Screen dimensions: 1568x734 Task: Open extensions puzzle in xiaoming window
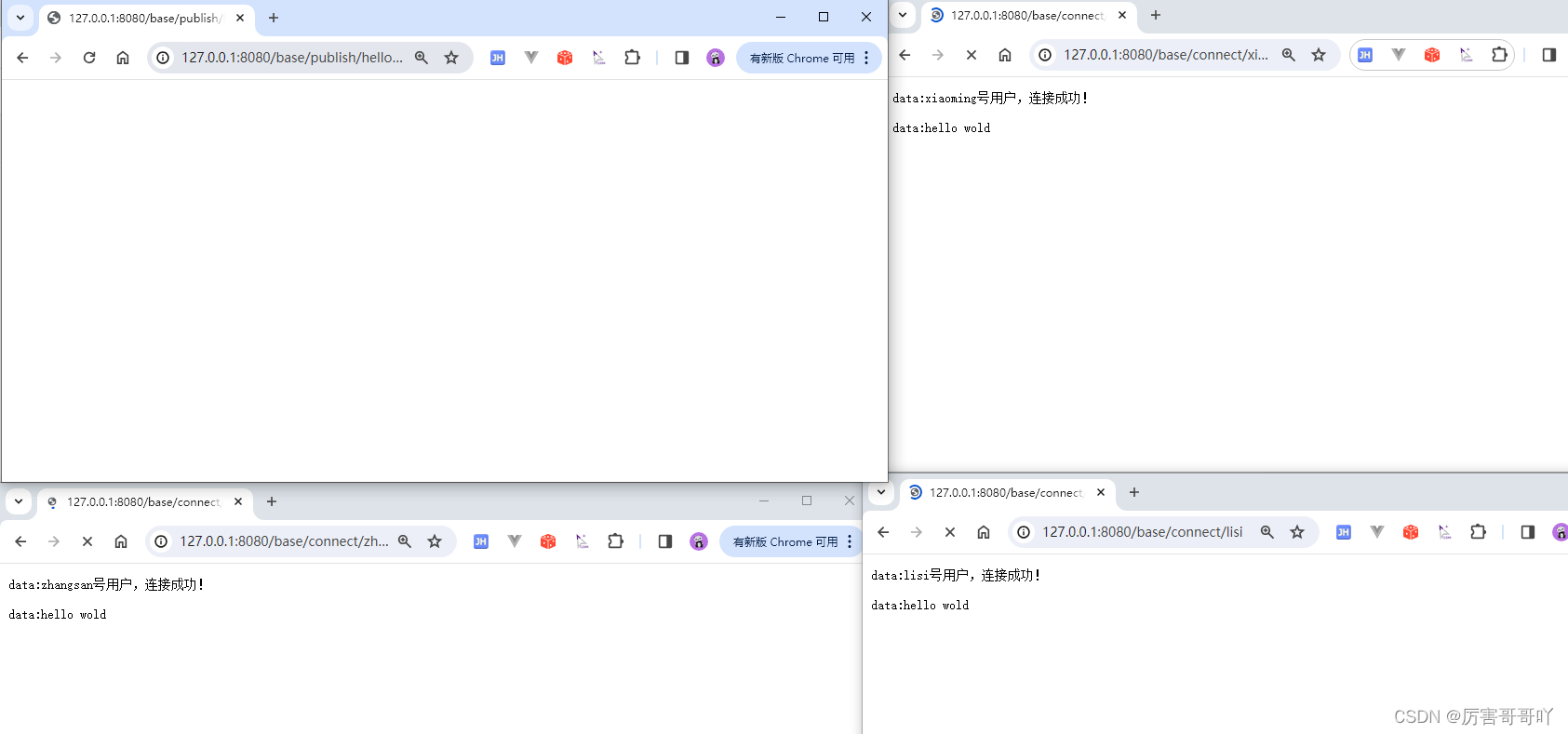(x=1500, y=55)
